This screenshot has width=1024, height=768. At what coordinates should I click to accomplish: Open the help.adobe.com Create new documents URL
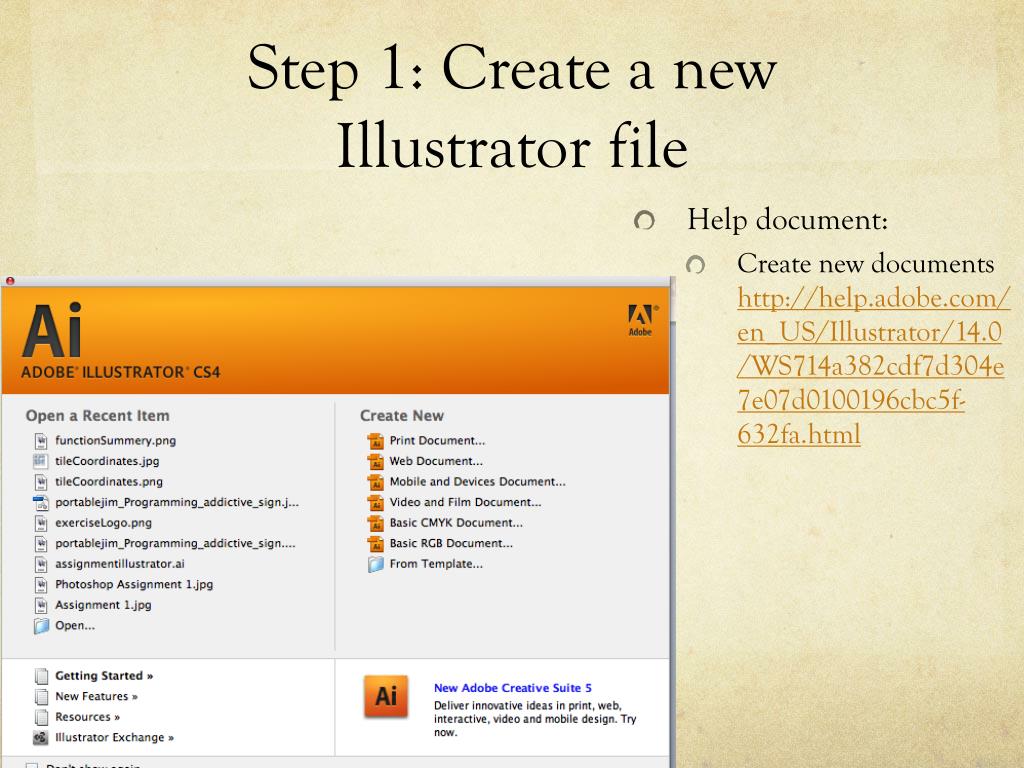tap(873, 366)
